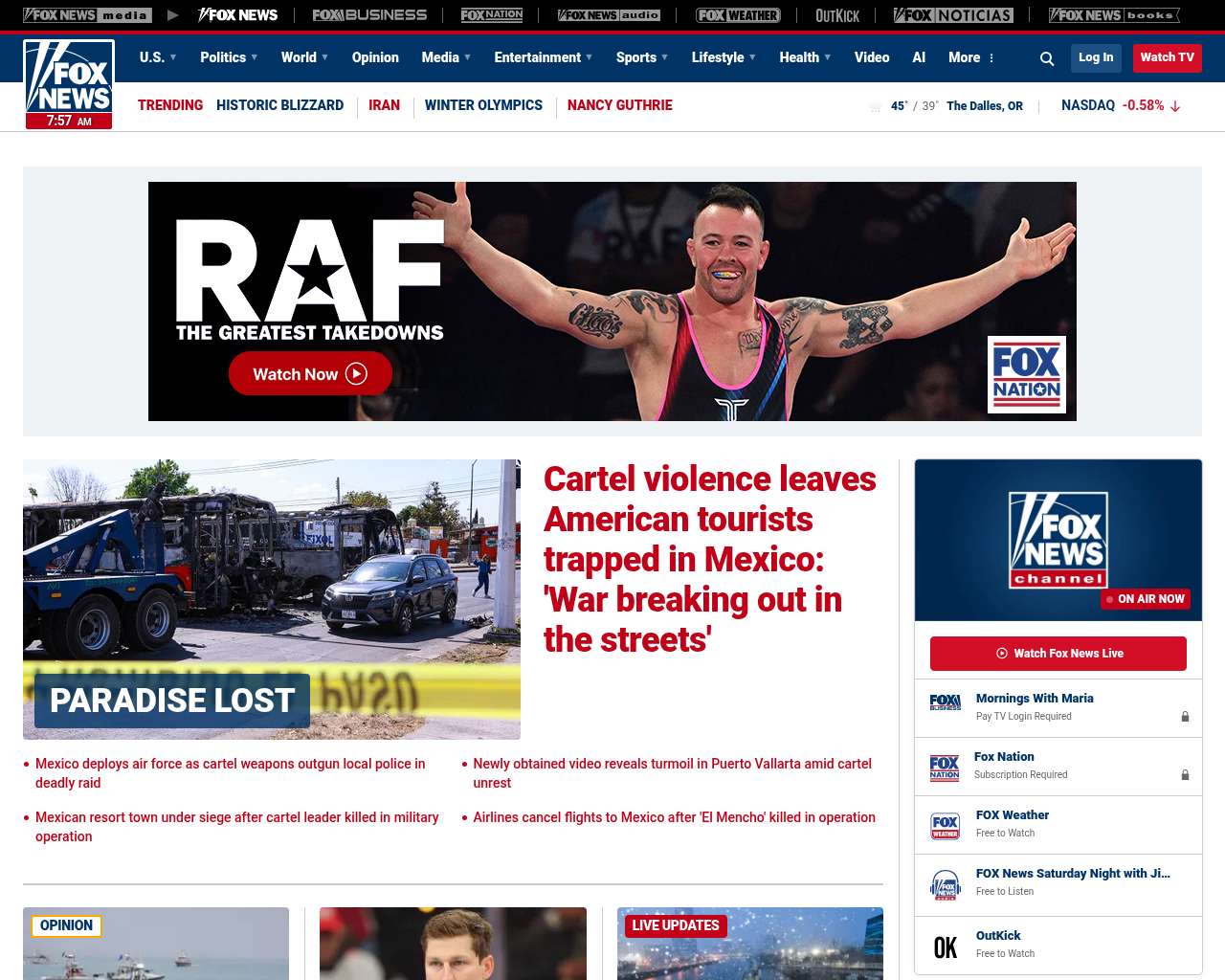Viewport: 1225px width, 980px height.
Task: Click the Fox News Media network logo
Action: tap(87, 15)
